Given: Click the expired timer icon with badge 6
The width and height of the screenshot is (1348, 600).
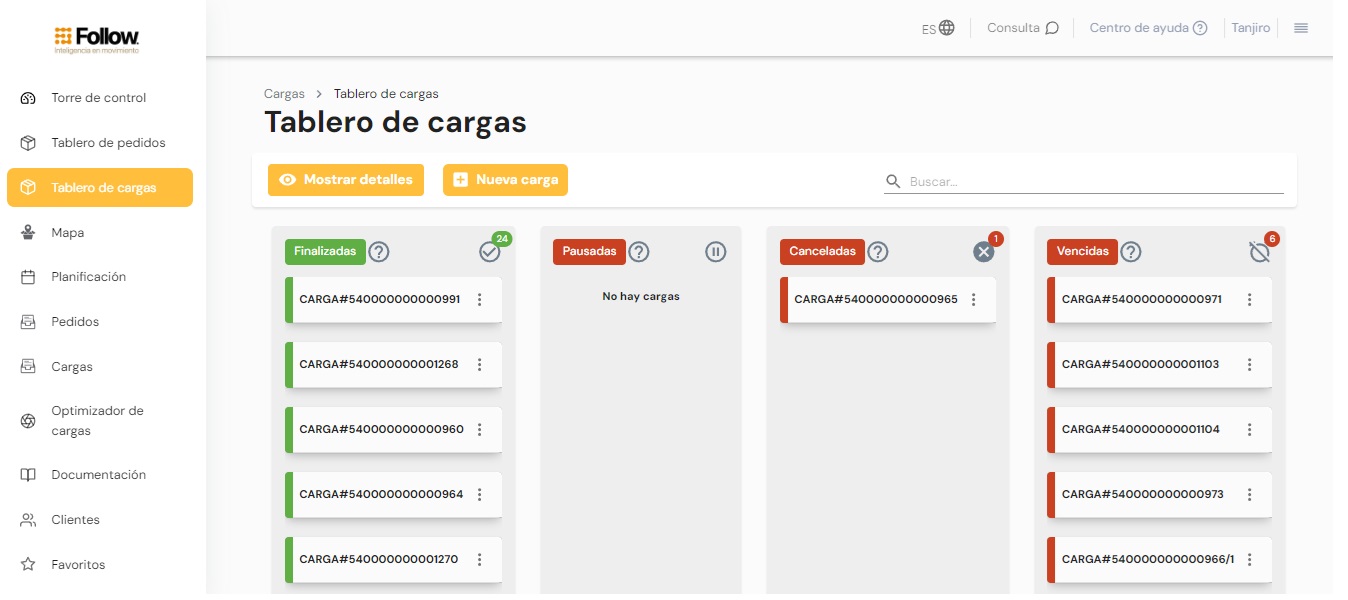Looking at the screenshot, I should (1259, 252).
